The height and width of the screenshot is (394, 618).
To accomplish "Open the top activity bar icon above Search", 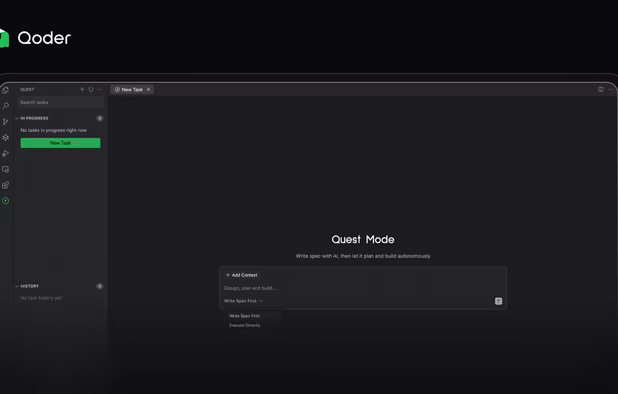I will (6, 90).
